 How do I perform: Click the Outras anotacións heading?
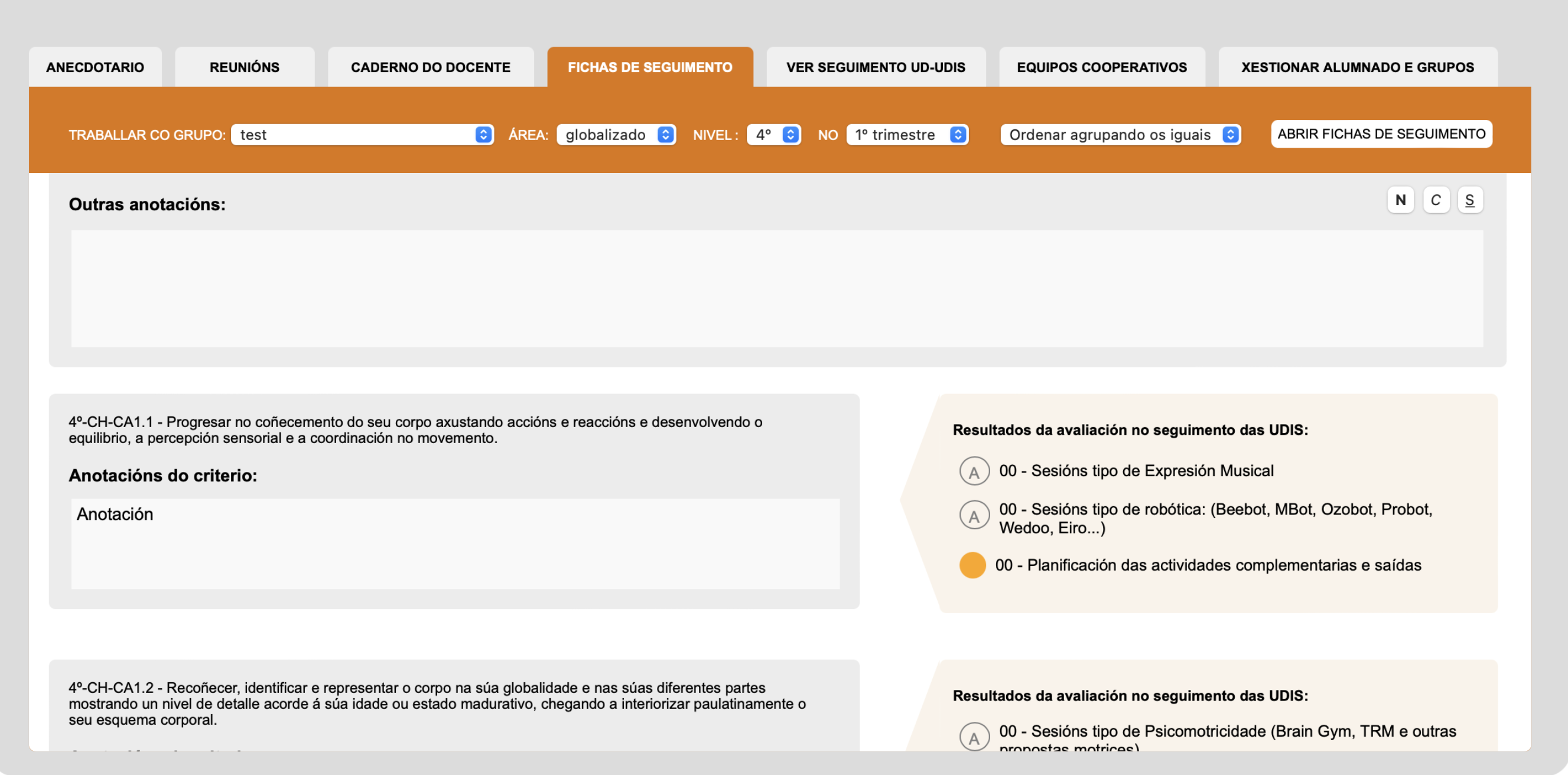click(147, 204)
